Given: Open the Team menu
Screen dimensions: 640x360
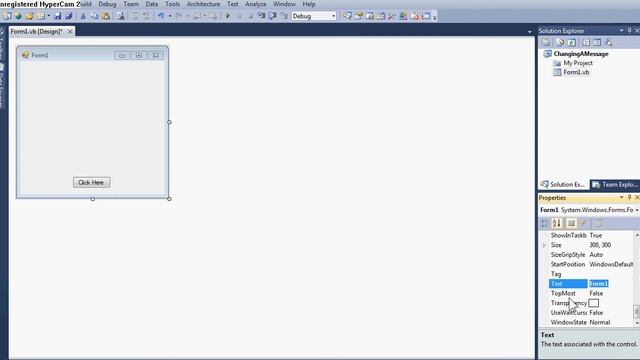Looking at the screenshot, I should [x=131, y=4].
